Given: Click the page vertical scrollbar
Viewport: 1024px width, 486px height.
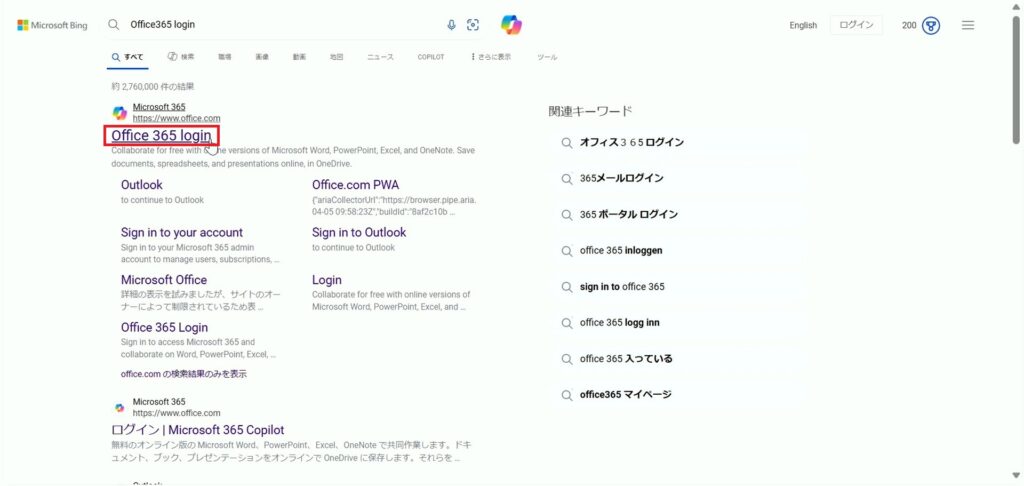Looking at the screenshot, I should [1016, 79].
